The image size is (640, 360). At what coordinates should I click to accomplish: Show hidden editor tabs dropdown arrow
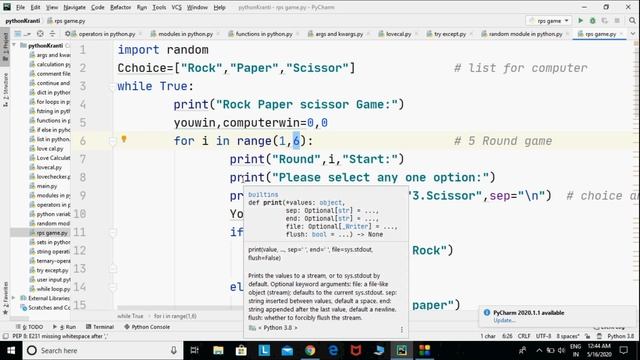click(633, 34)
